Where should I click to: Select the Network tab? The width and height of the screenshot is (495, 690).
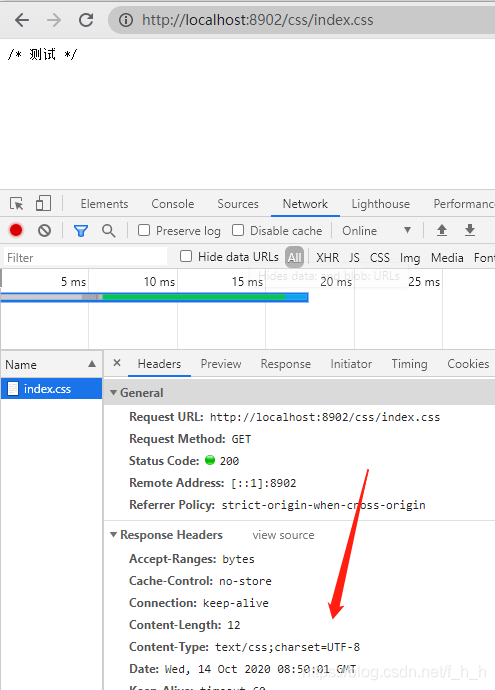point(305,204)
